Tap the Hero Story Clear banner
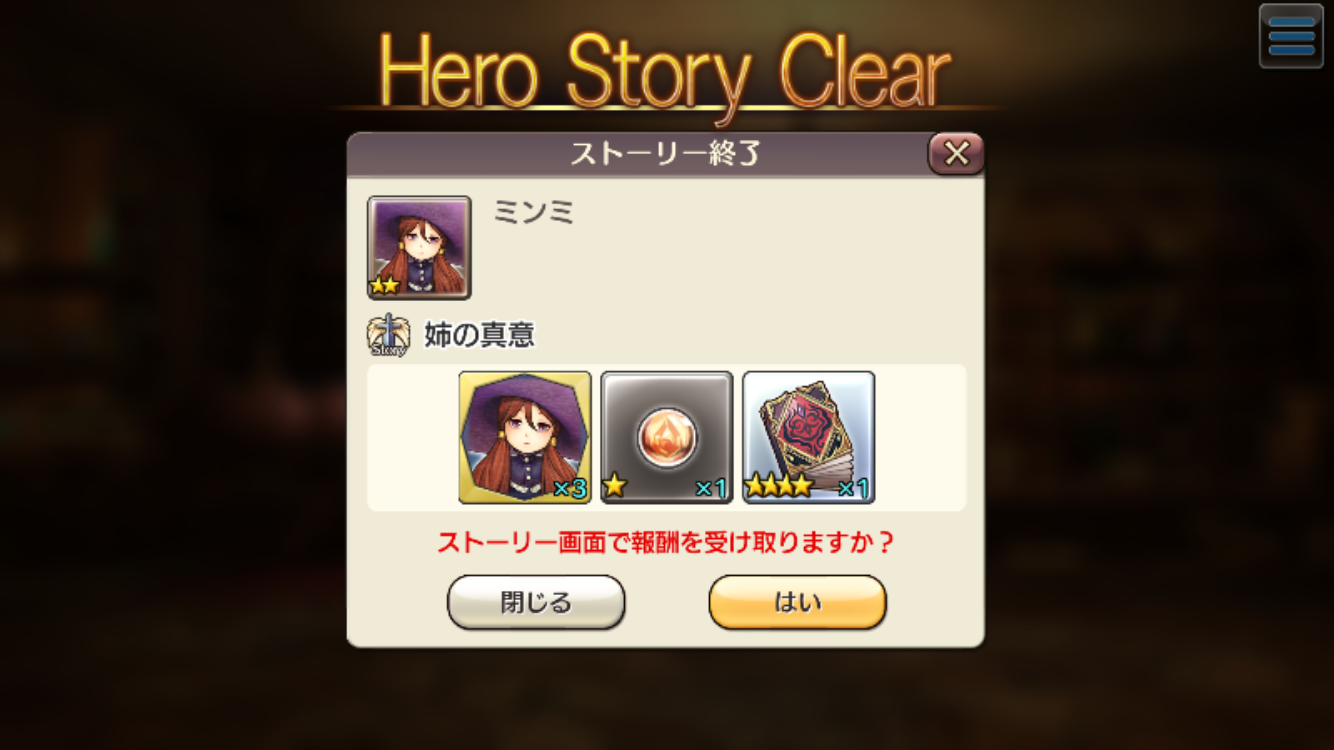Screen dimensions: 1334x750 [664, 72]
